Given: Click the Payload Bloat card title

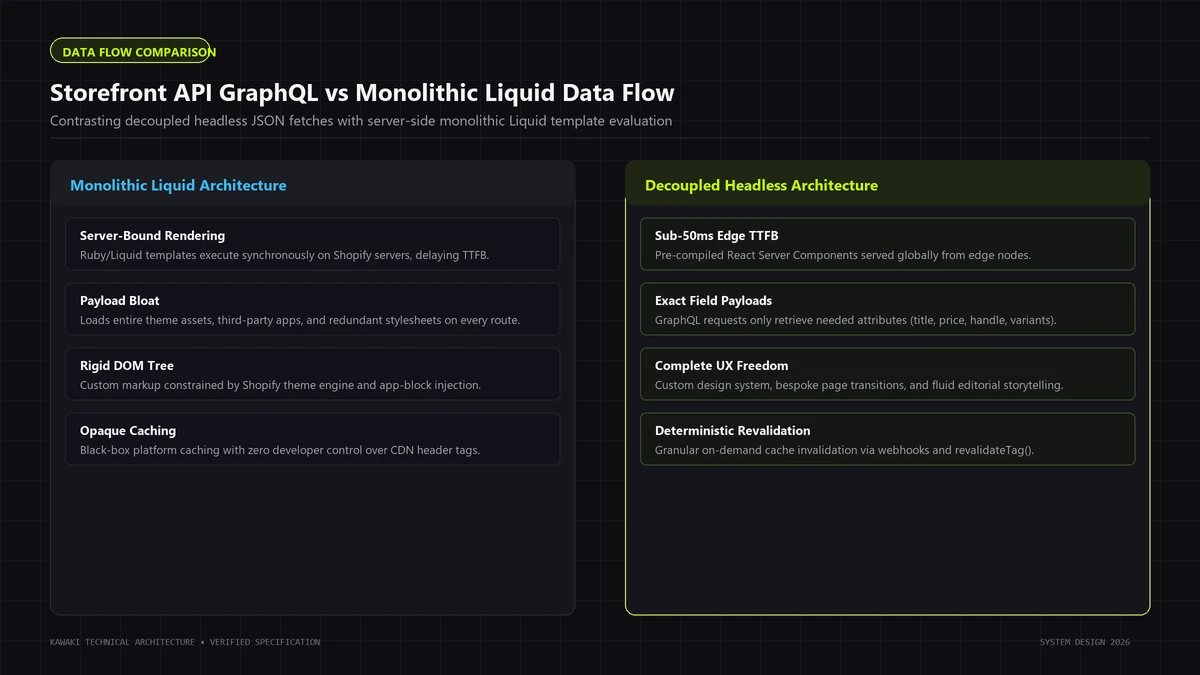Looking at the screenshot, I should coord(120,301).
